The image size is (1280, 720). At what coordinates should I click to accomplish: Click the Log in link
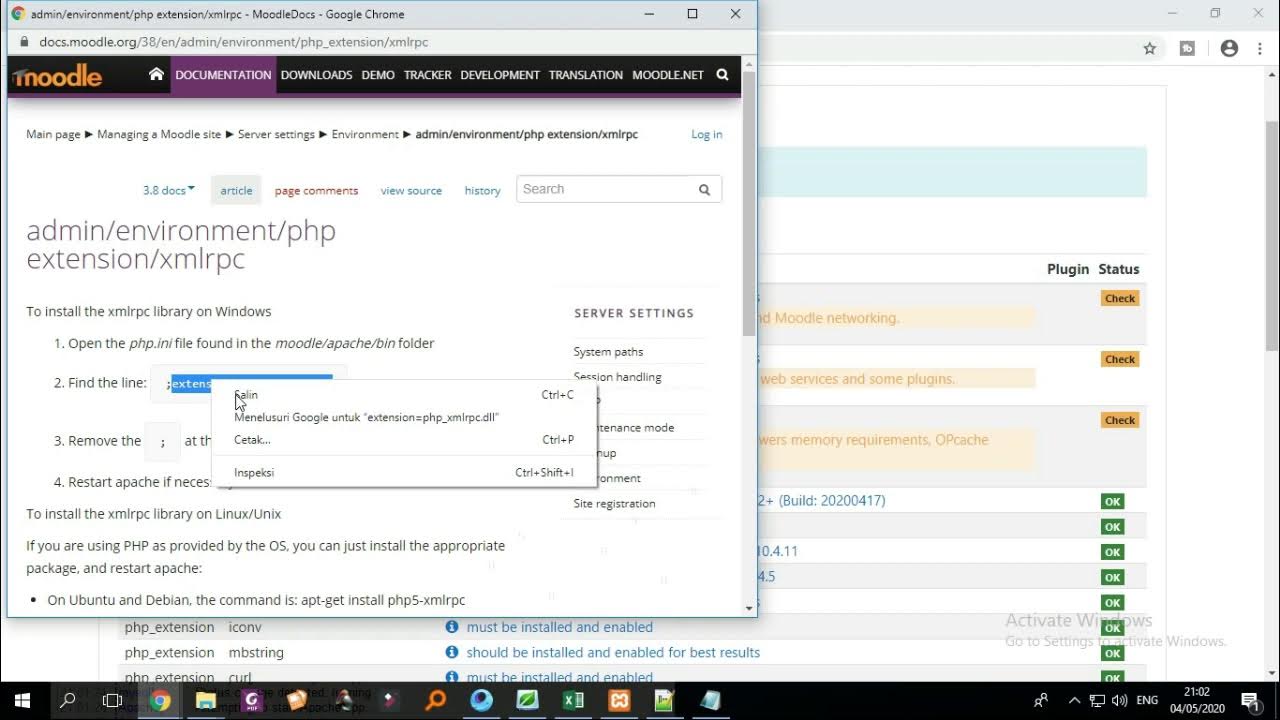[x=706, y=134]
